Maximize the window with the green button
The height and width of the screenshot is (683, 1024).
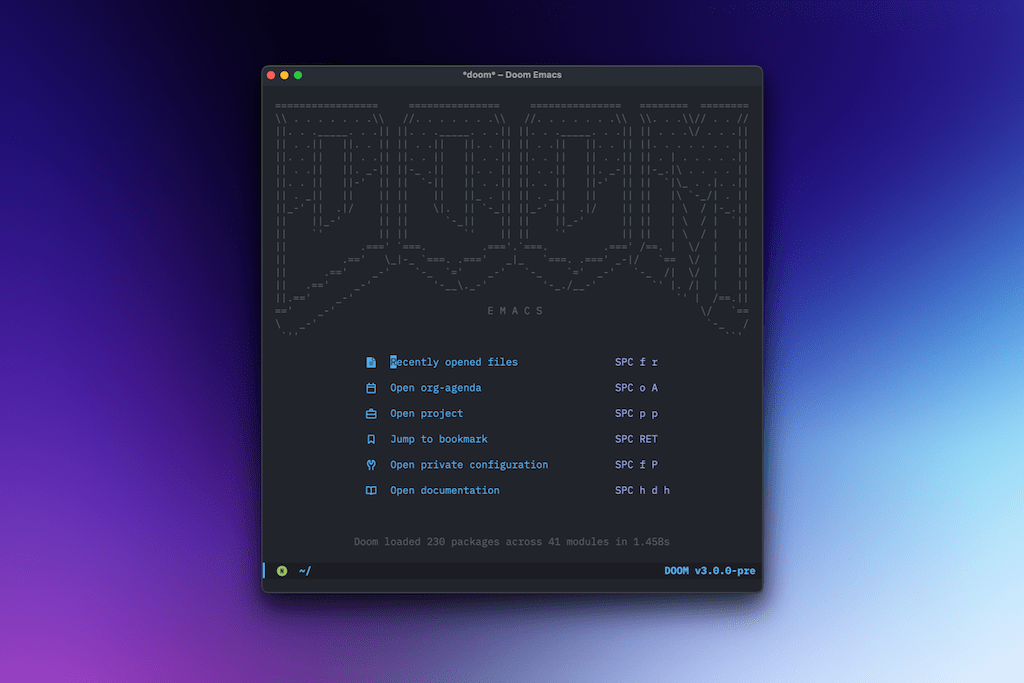tap(298, 75)
